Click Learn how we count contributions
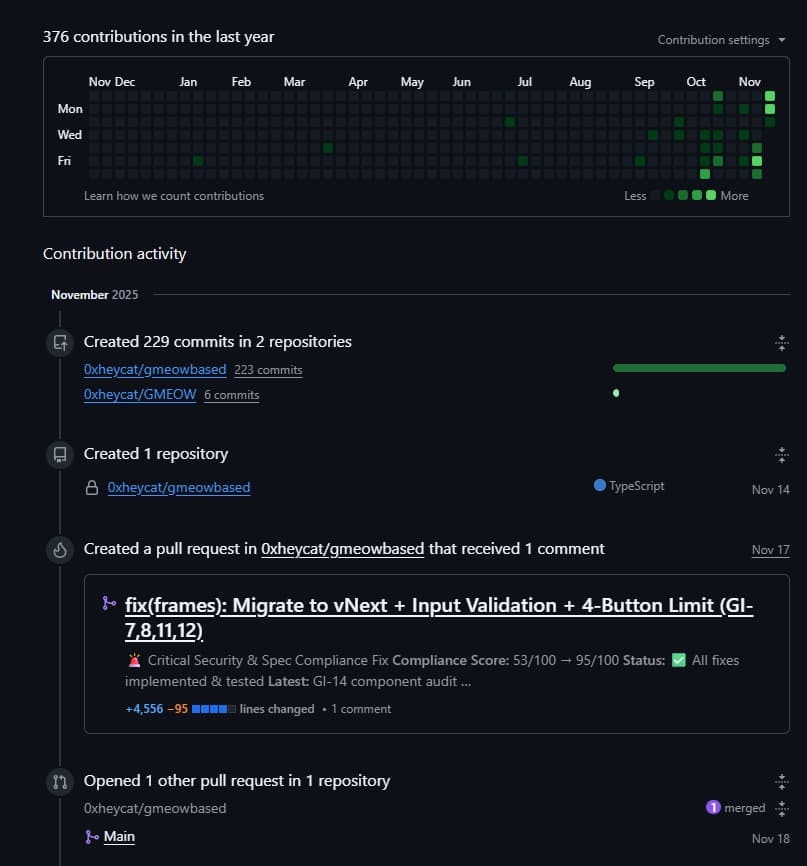This screenshot has height=866, width=807. (x=174, y=196)
